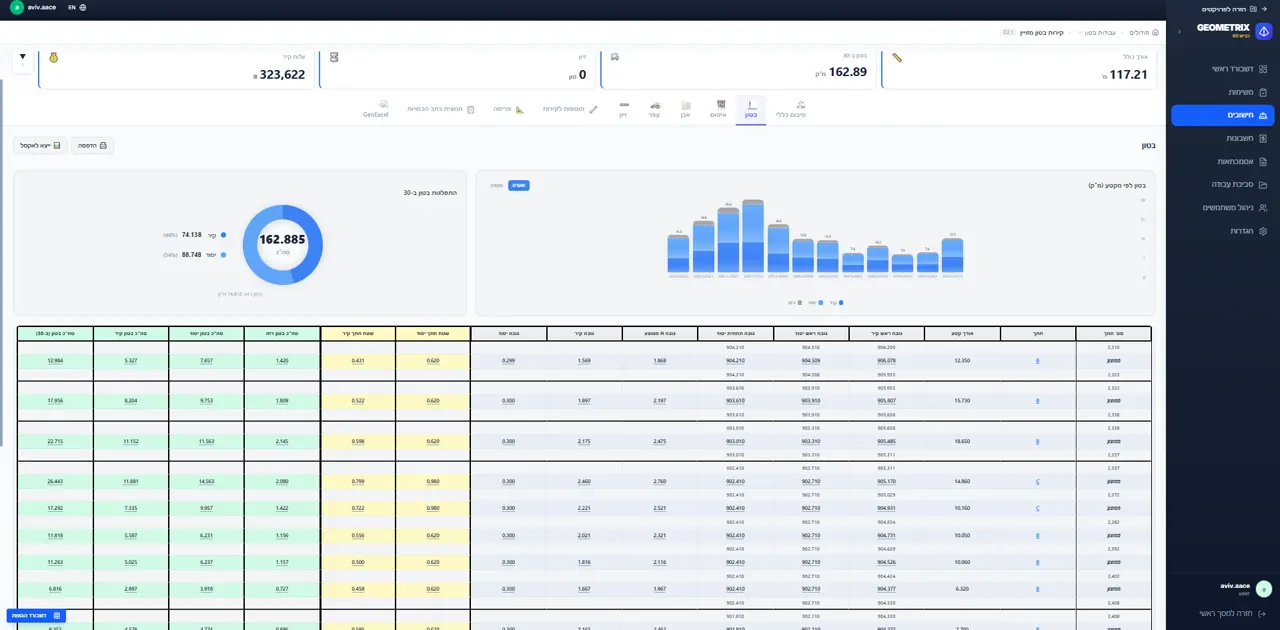Collapse the summary cards with arrow button
Viewport: 1280px width, 630px height.
(x=23, y=57)
